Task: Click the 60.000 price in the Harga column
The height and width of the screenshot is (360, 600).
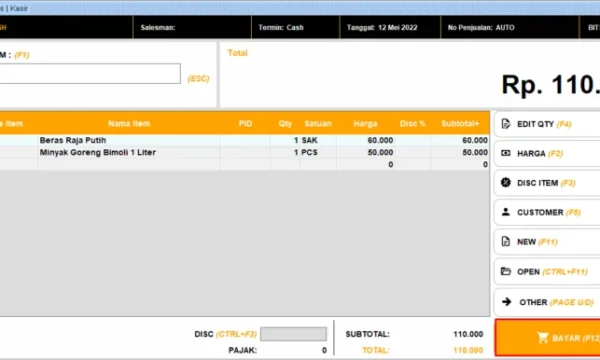Action: point(380,140)
